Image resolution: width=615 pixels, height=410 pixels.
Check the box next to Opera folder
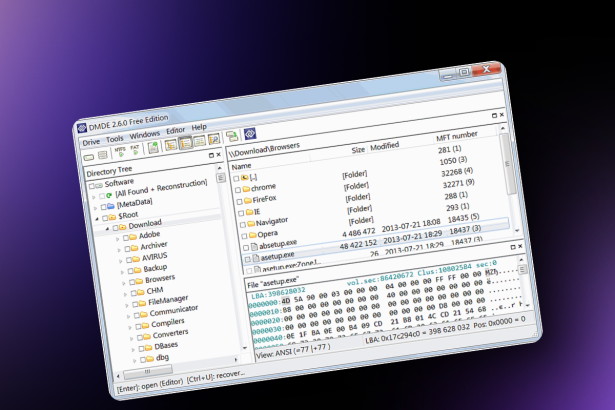click(235, 234)
